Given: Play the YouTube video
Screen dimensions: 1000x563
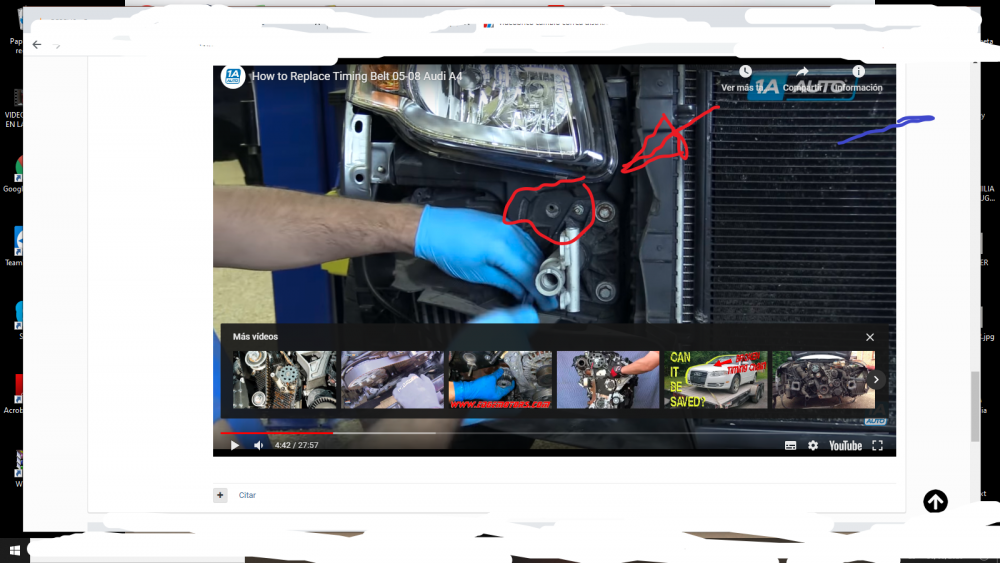Looking at the screenshot, I should point(235,445).
